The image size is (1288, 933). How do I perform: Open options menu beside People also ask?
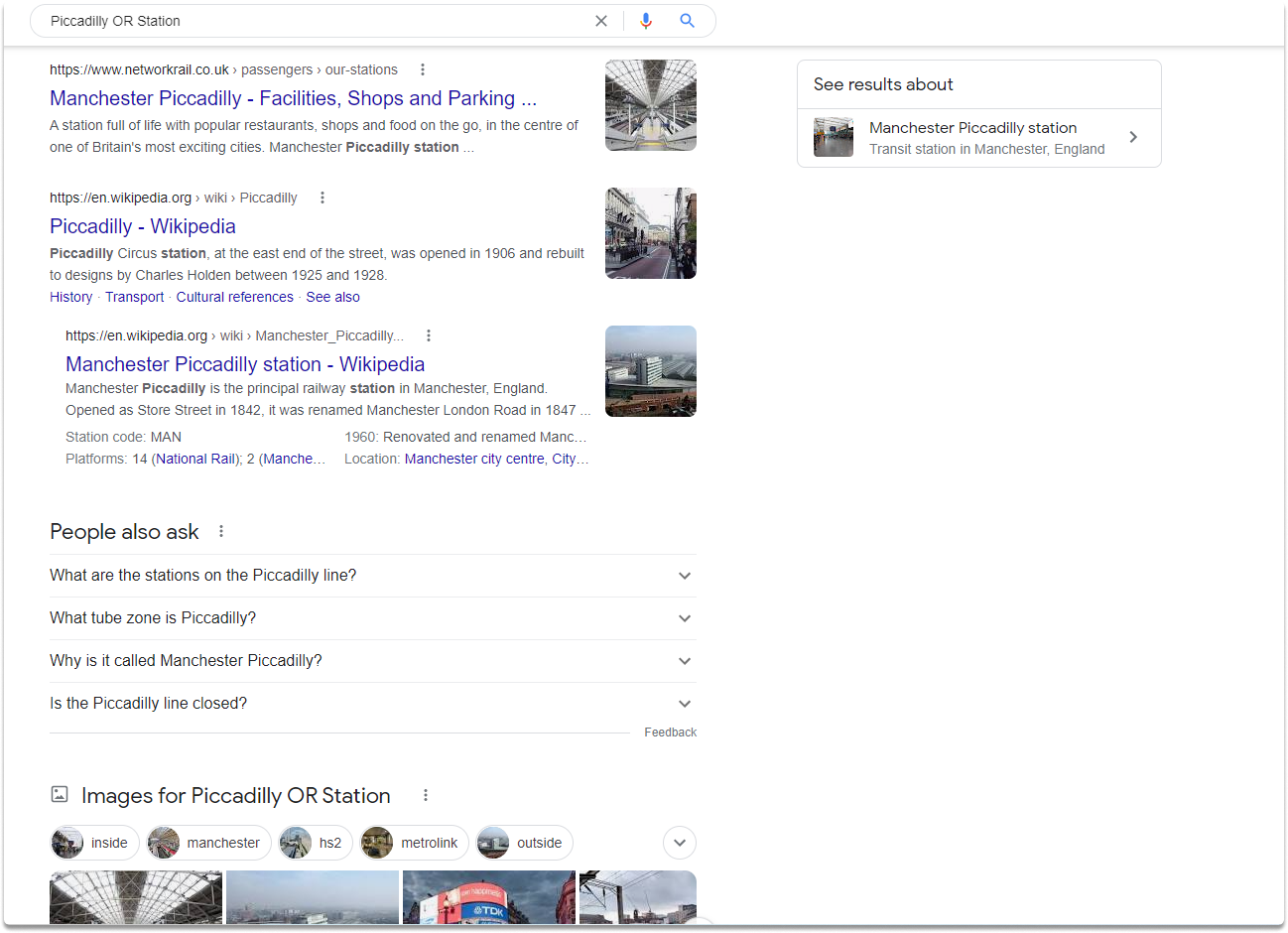click(221, 532)
